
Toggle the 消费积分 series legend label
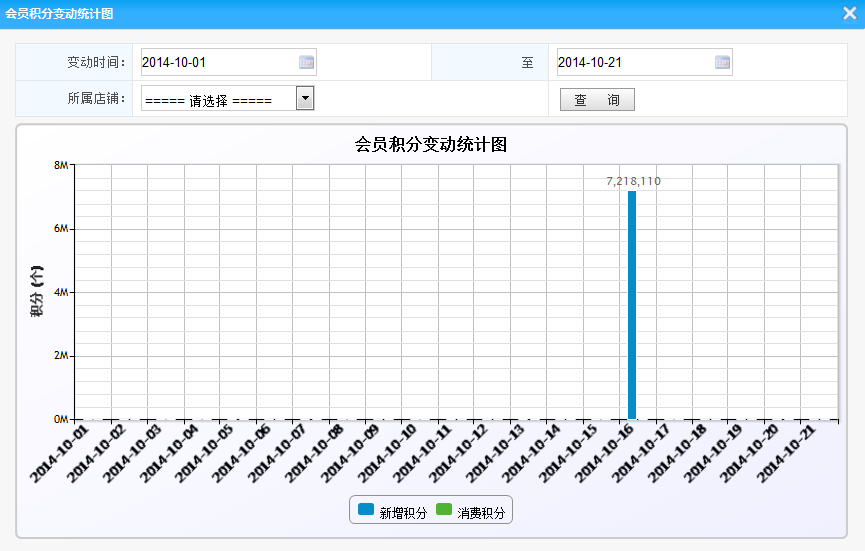click(481, 513)
